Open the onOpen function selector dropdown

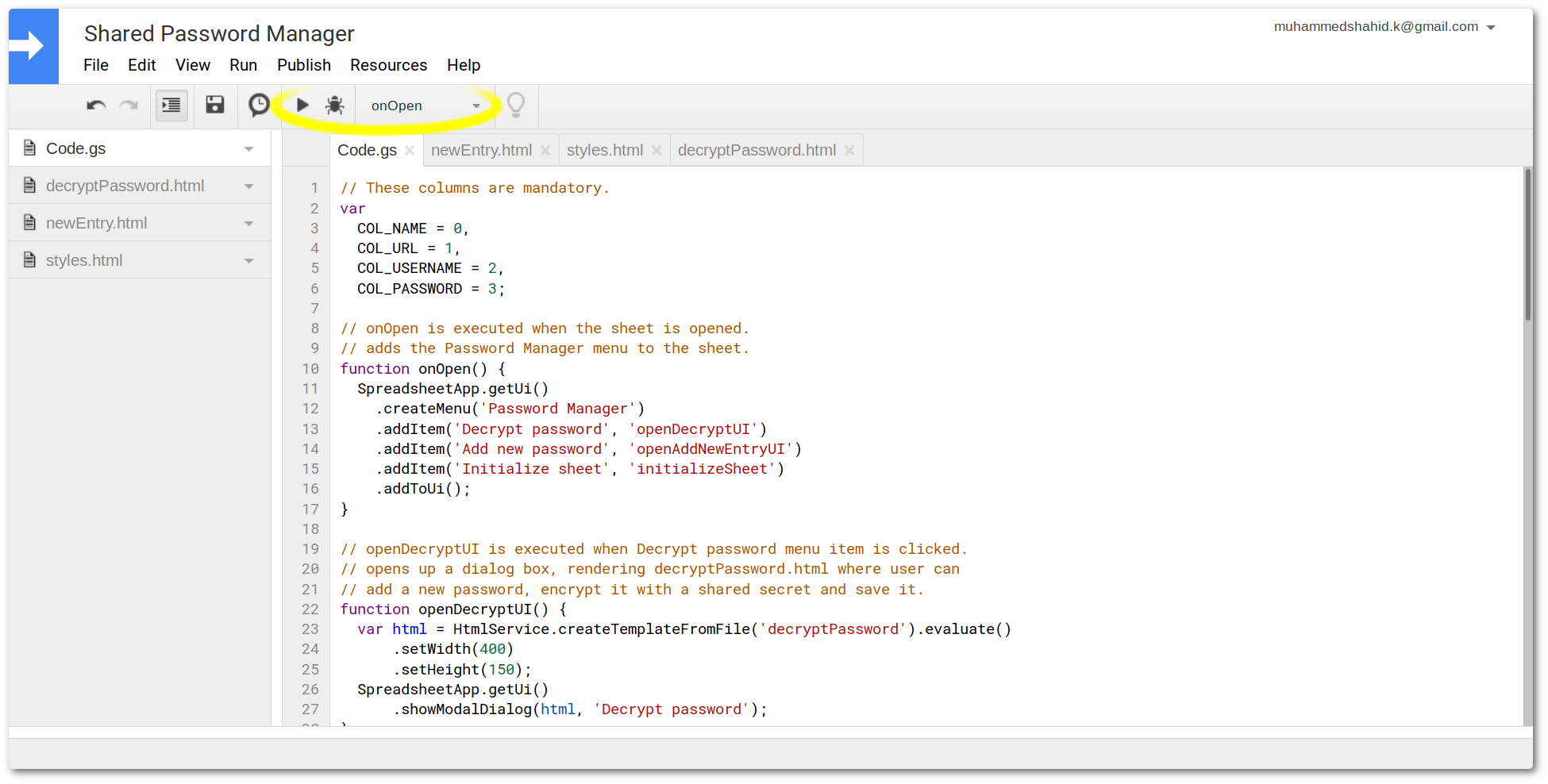(x=426, y=106)
